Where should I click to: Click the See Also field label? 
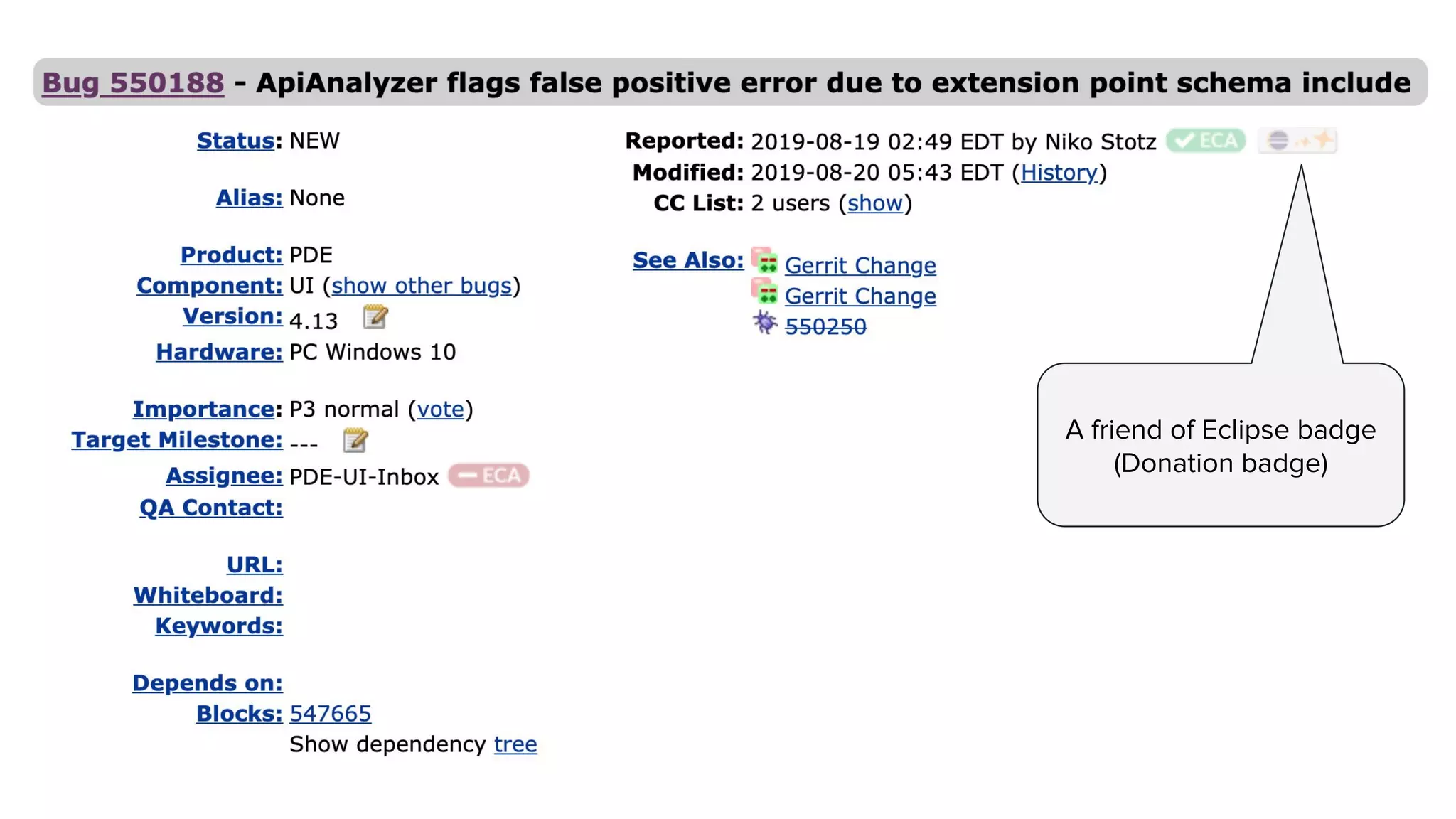pyautogui.click(x=687, y=260)
